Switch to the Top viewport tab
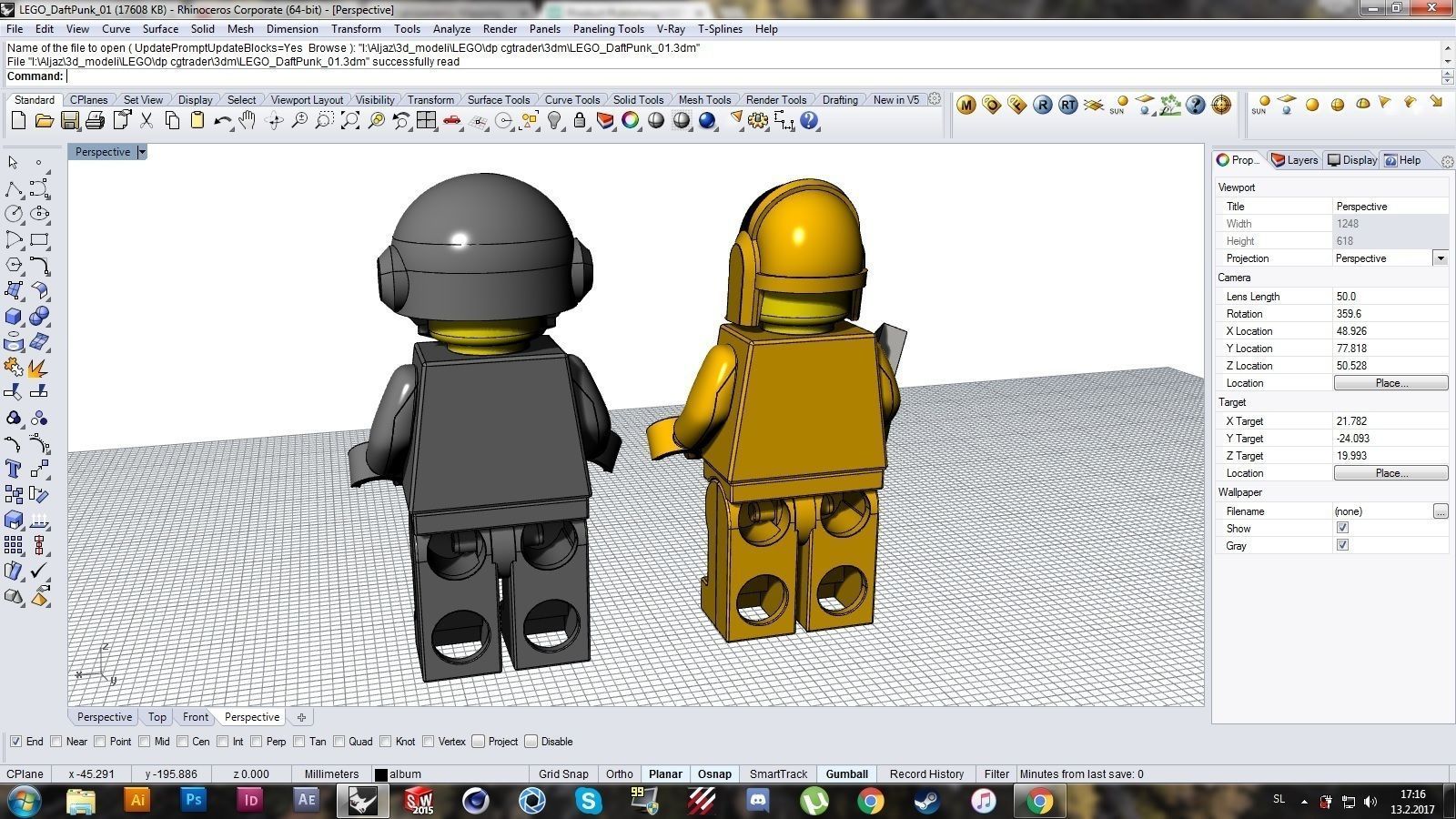This screenshot has height=819, width=1456. (x=157, y=717)
